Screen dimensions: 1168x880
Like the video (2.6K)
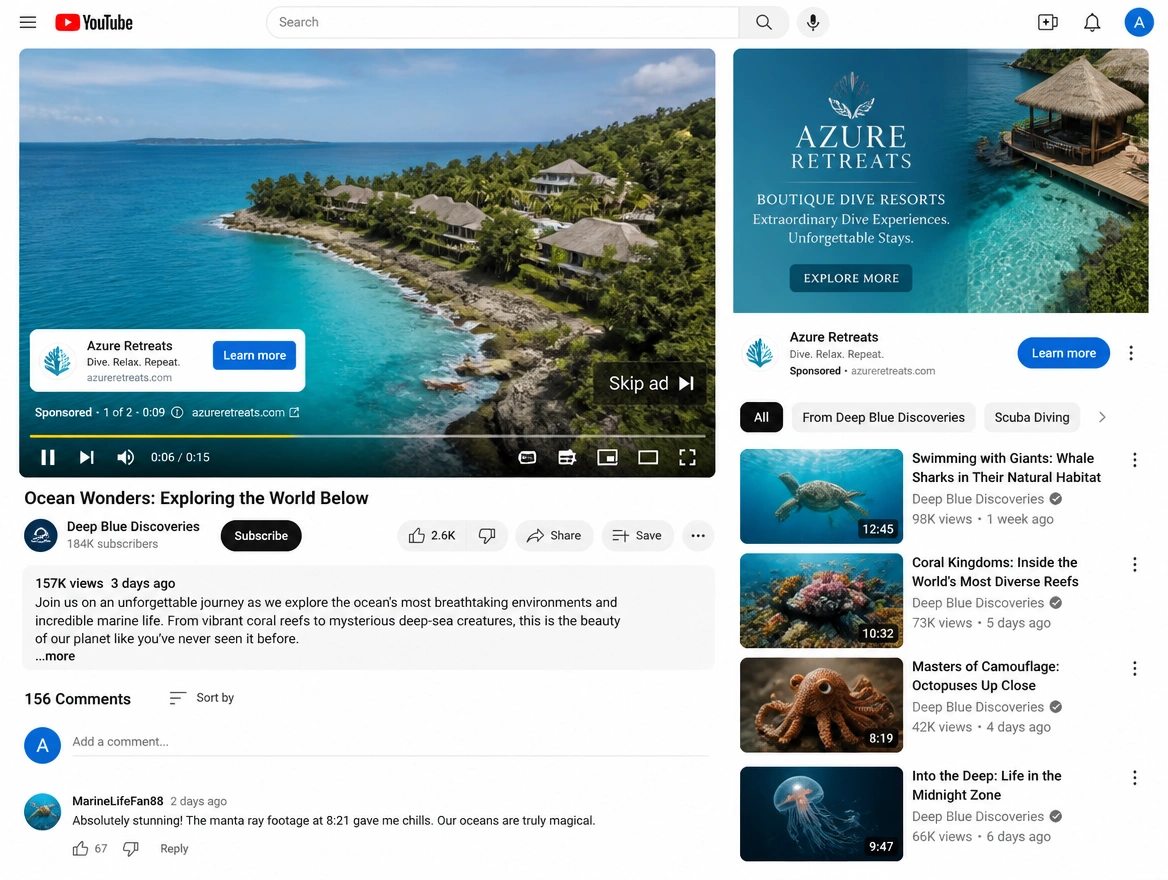[x=431, y=535]
